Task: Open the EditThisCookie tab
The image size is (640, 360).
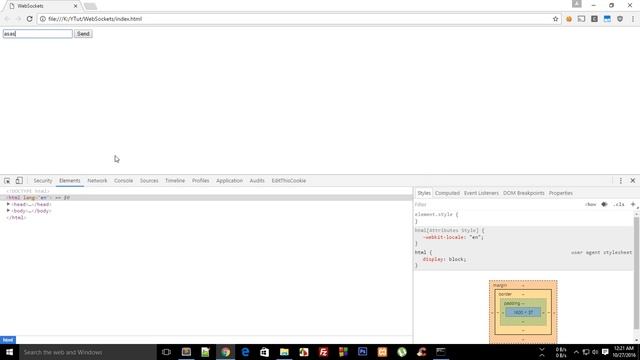Action: (x=289, y=180)
